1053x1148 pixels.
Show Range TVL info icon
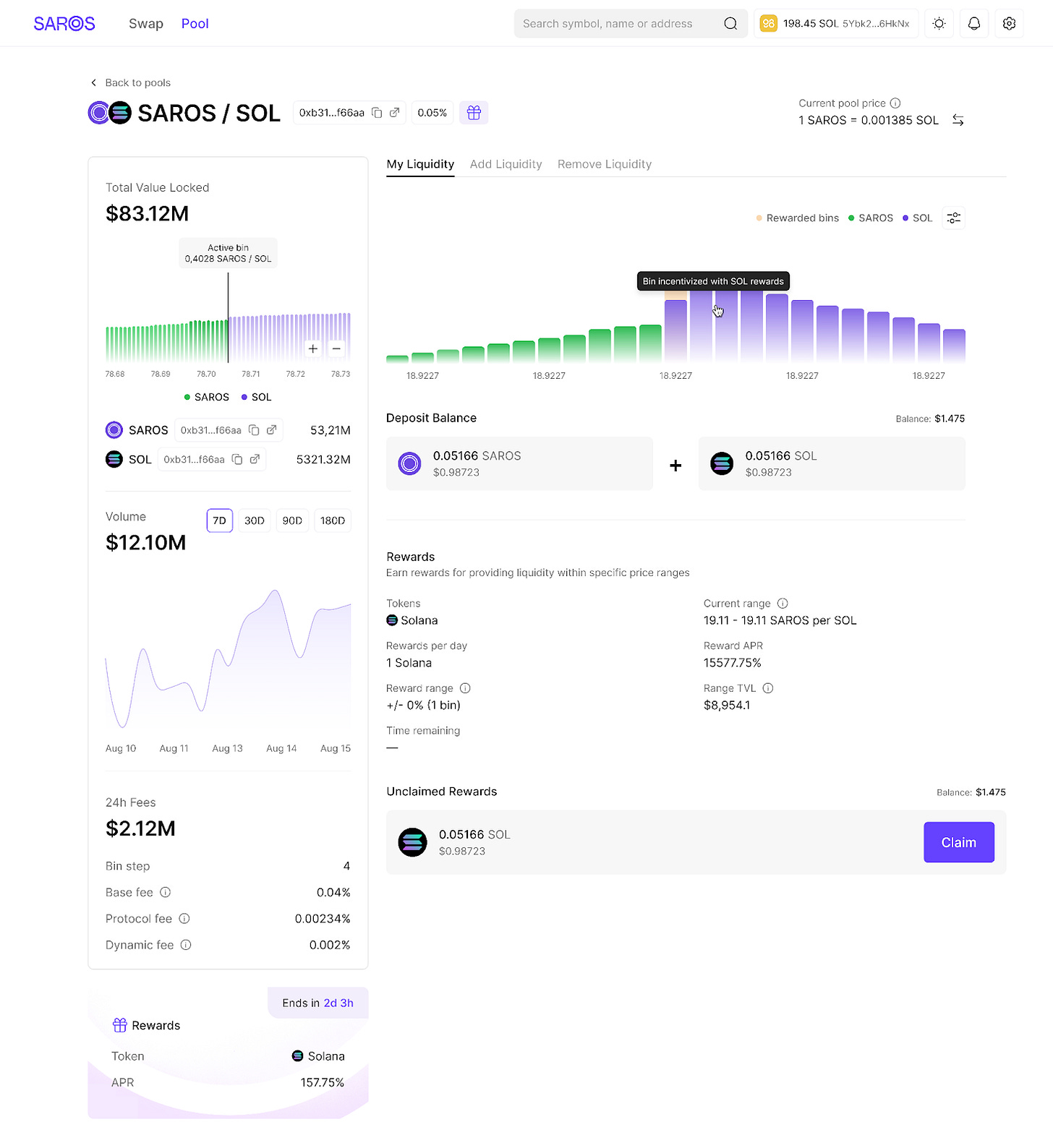click(x=768, y=688)
